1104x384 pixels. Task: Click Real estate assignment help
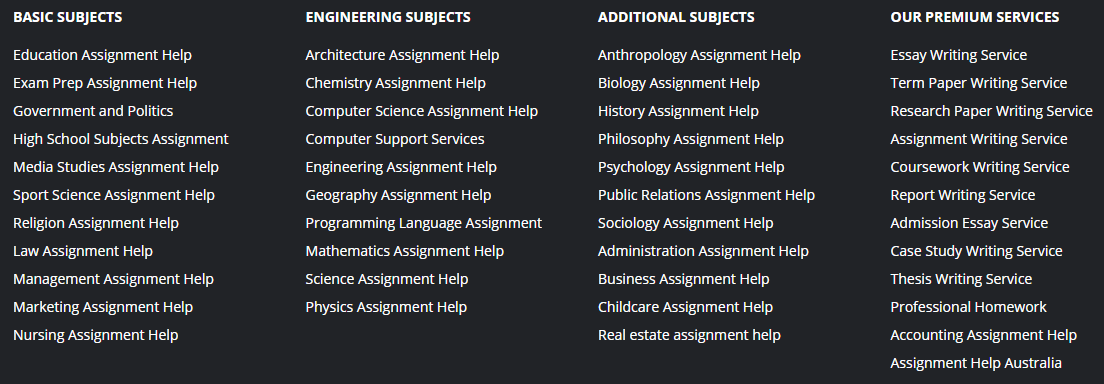[689, 335]
